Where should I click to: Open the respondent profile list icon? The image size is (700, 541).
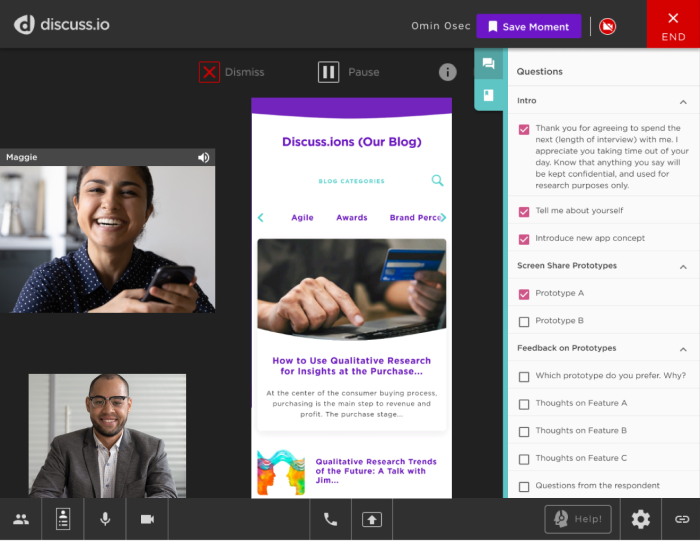click(63, 519)
